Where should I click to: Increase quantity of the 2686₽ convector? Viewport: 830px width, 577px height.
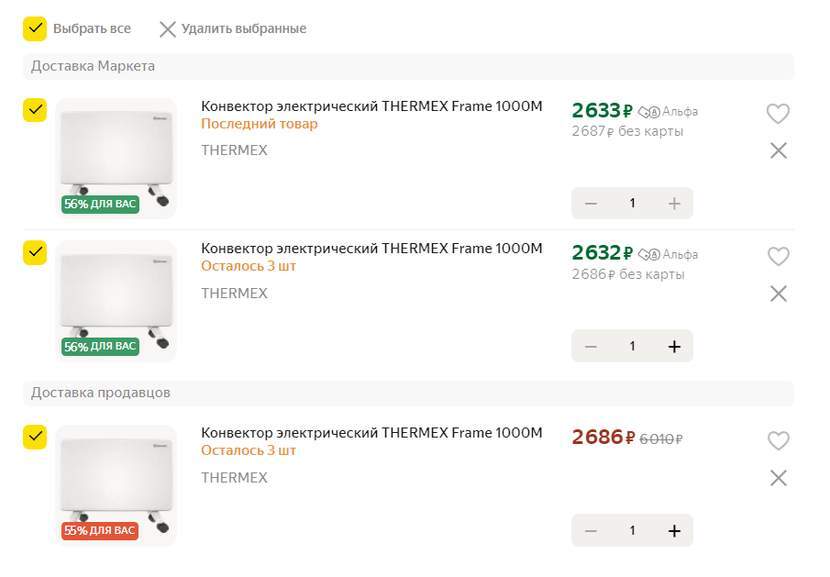click(x=674, y=531)
